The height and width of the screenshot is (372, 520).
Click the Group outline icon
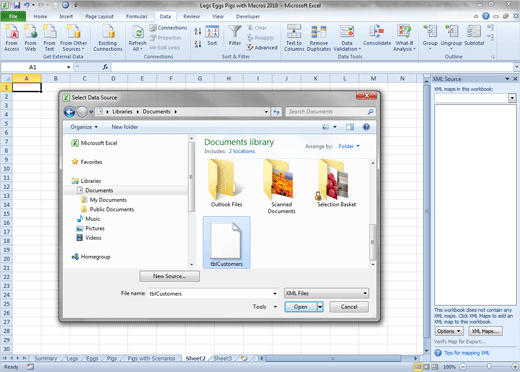pyautogui.click(x=430, y=36)
